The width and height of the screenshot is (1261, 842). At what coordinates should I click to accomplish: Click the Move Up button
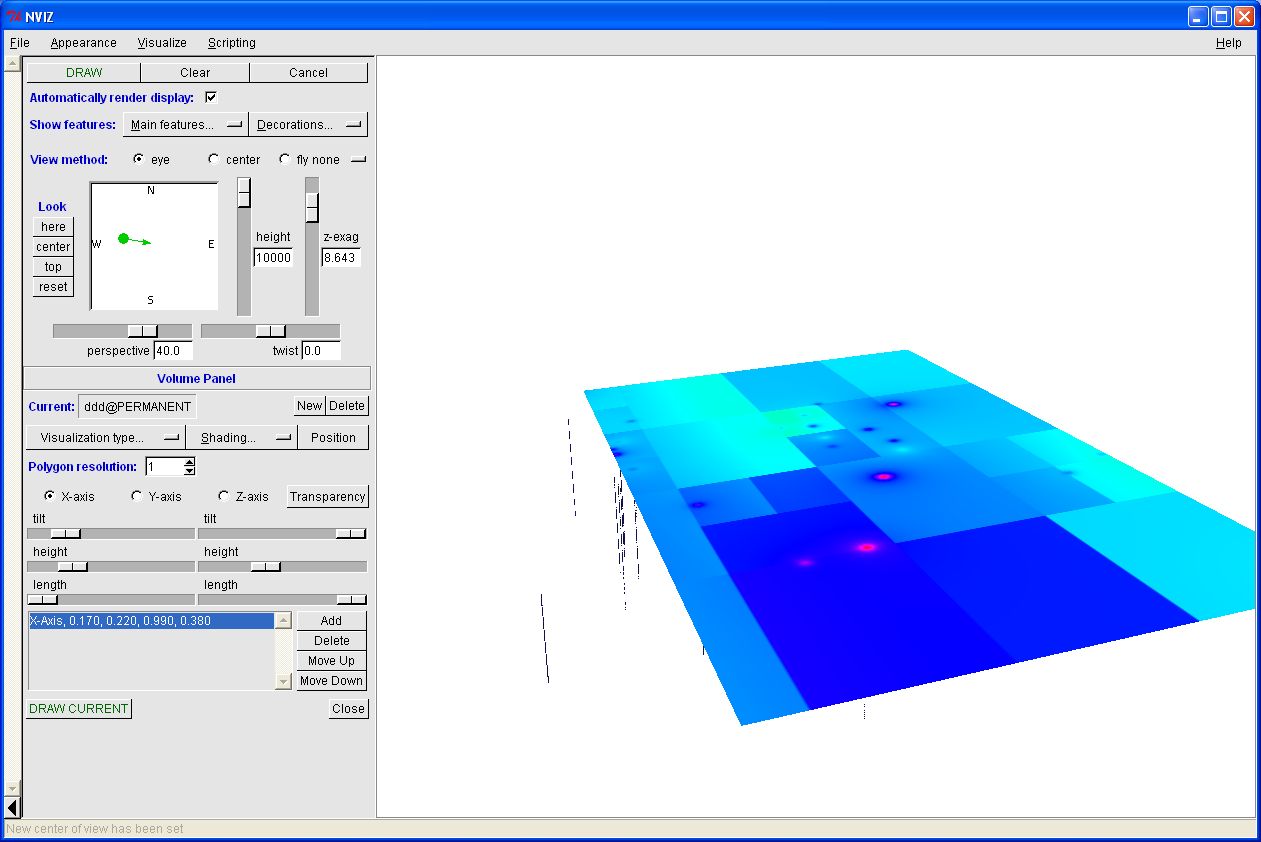click(331, 661)
